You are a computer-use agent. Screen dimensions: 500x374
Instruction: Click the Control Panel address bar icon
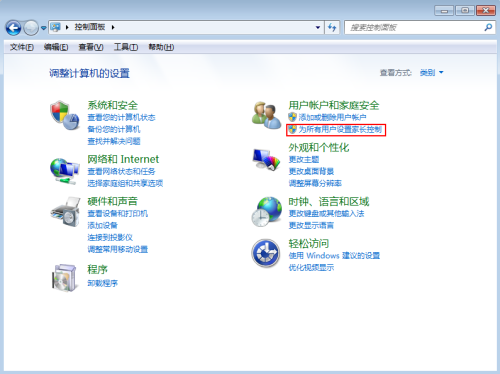[x=56, y=27]
